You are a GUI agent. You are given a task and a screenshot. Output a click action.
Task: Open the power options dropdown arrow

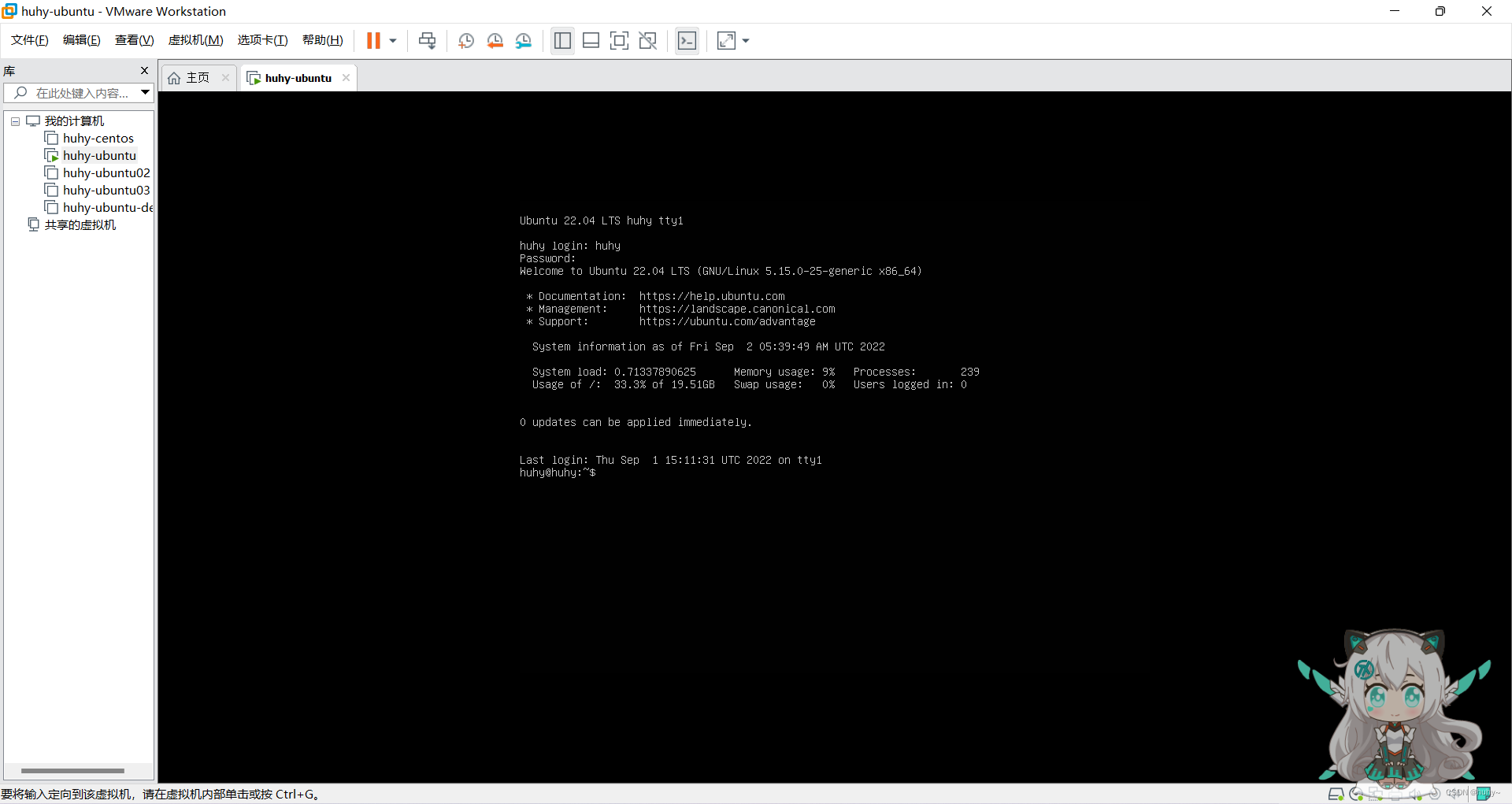(392, 41)
